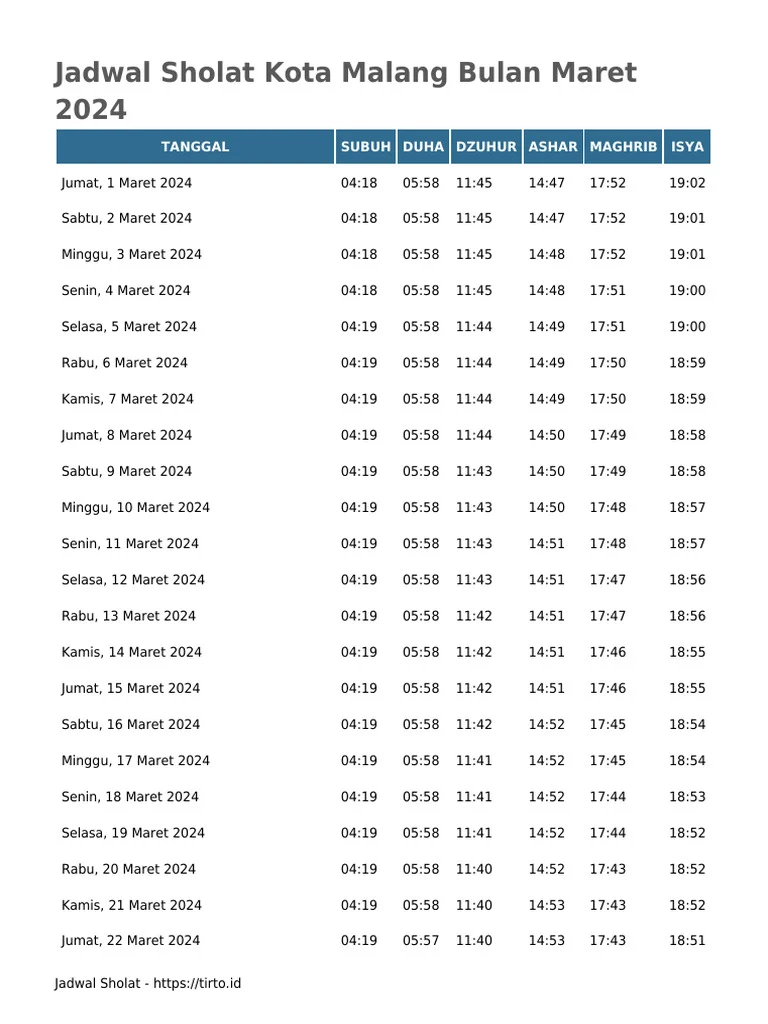Click Isya time 19:02 for 1 Maret
Screen dimensions: 768x1024
(687, 183)
